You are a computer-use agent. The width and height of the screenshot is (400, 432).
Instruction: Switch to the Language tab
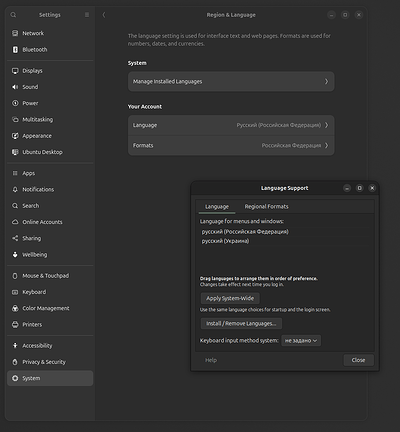217,206
